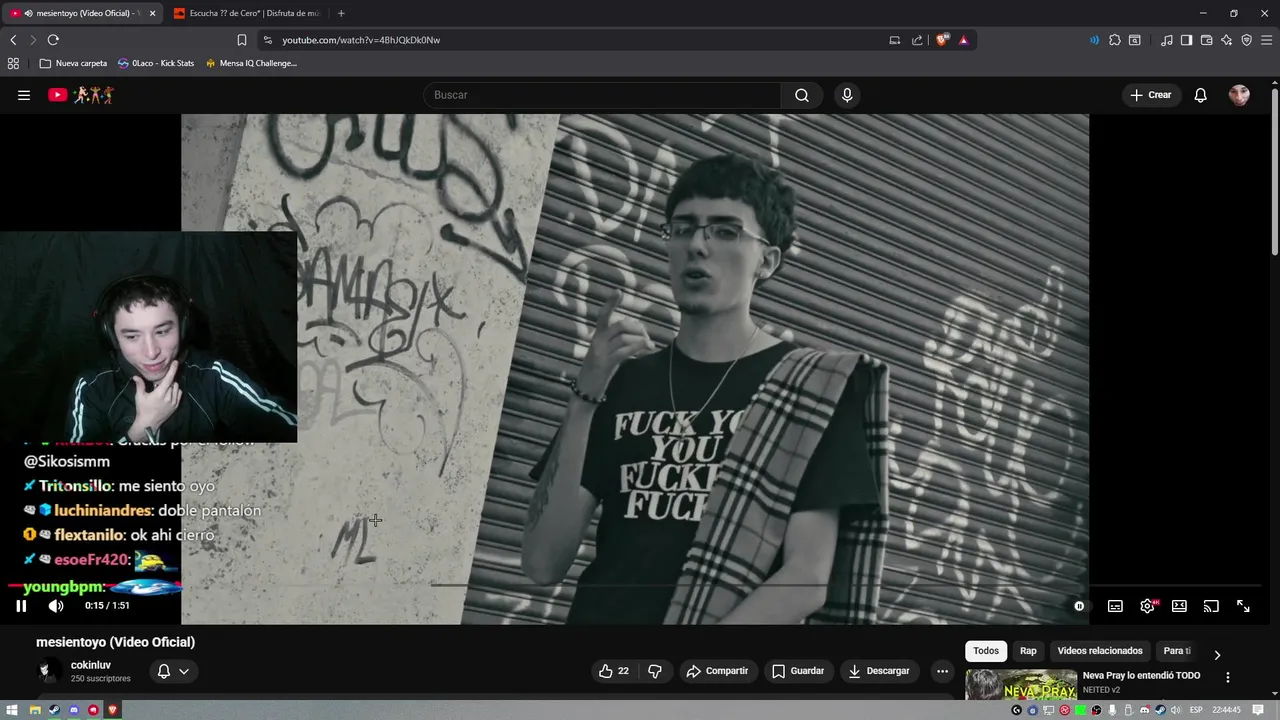The width and height of the screenshot is (1280, 720).
Task: Open more actions three-dot menu below video
Action: click(x=942, y=671)
